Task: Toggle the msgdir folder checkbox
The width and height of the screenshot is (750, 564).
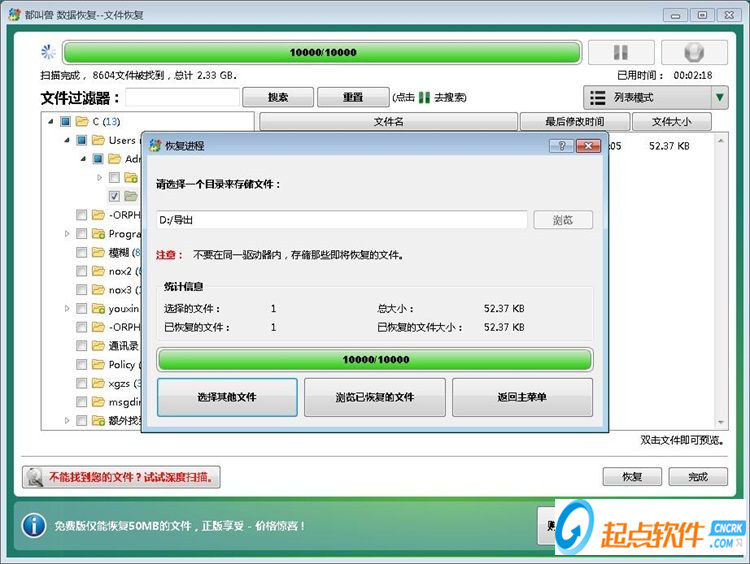Action: [x=82, y=402]
